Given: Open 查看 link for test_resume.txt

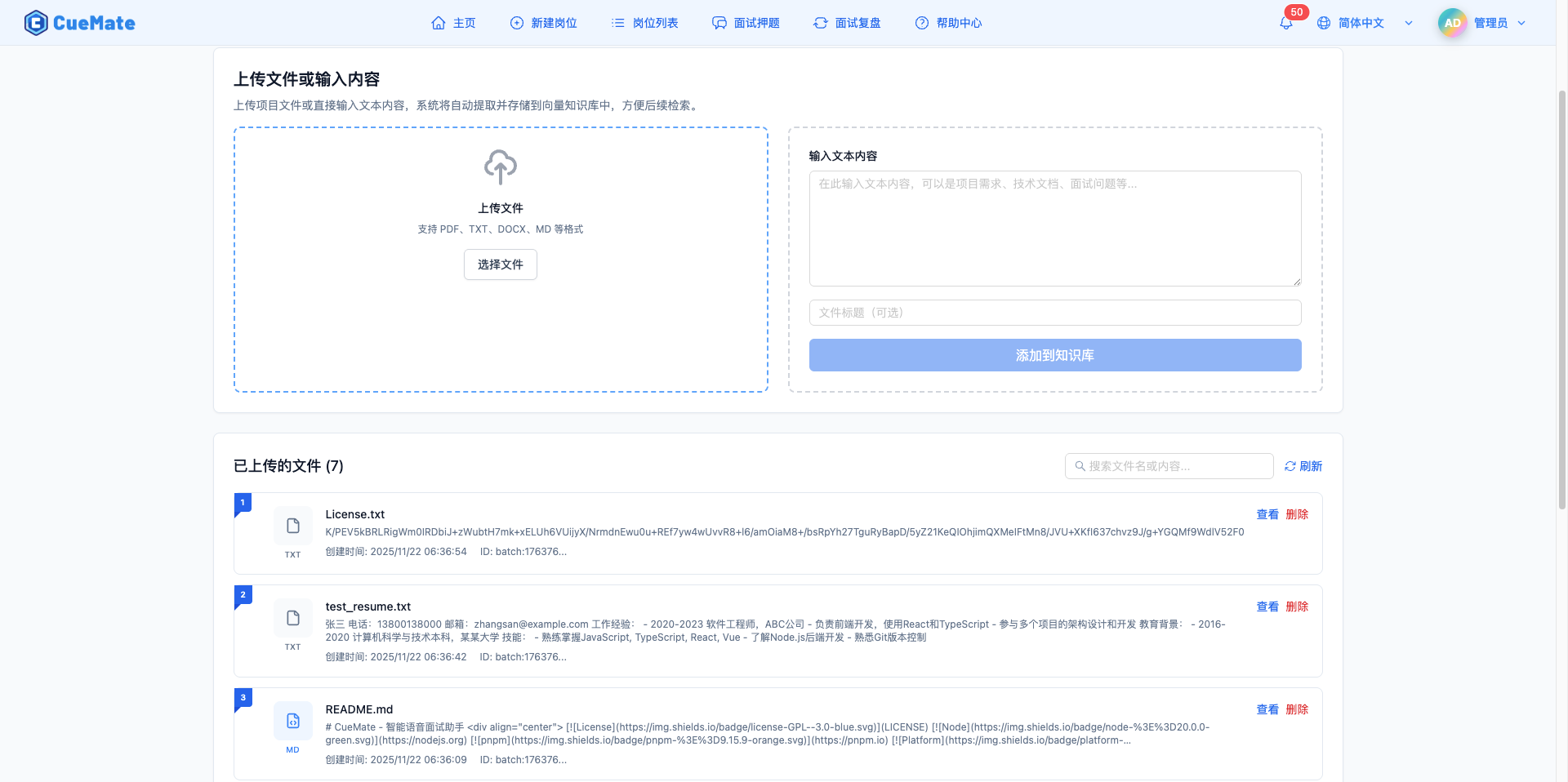Looking at the screenshot, I should 1267,606.
